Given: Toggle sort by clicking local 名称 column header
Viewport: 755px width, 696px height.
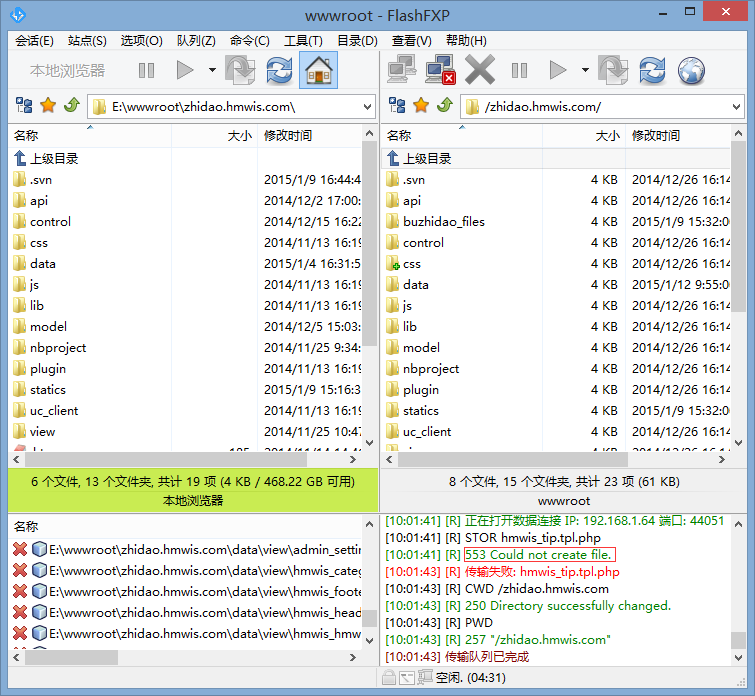Looking at the screenshot, I should tap(27, 136).
